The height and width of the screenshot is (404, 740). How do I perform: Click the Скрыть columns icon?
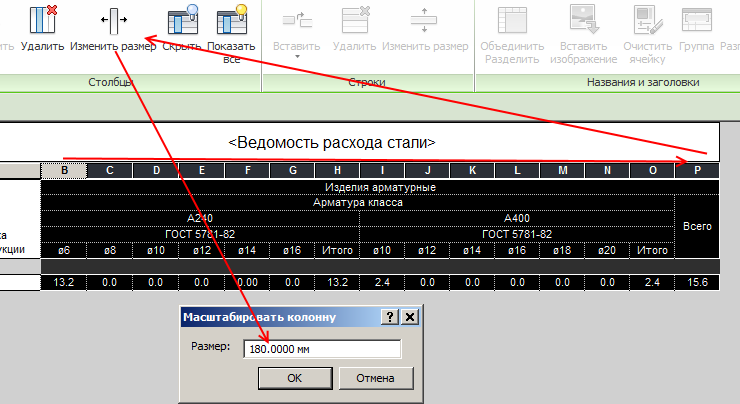[183, 19]
